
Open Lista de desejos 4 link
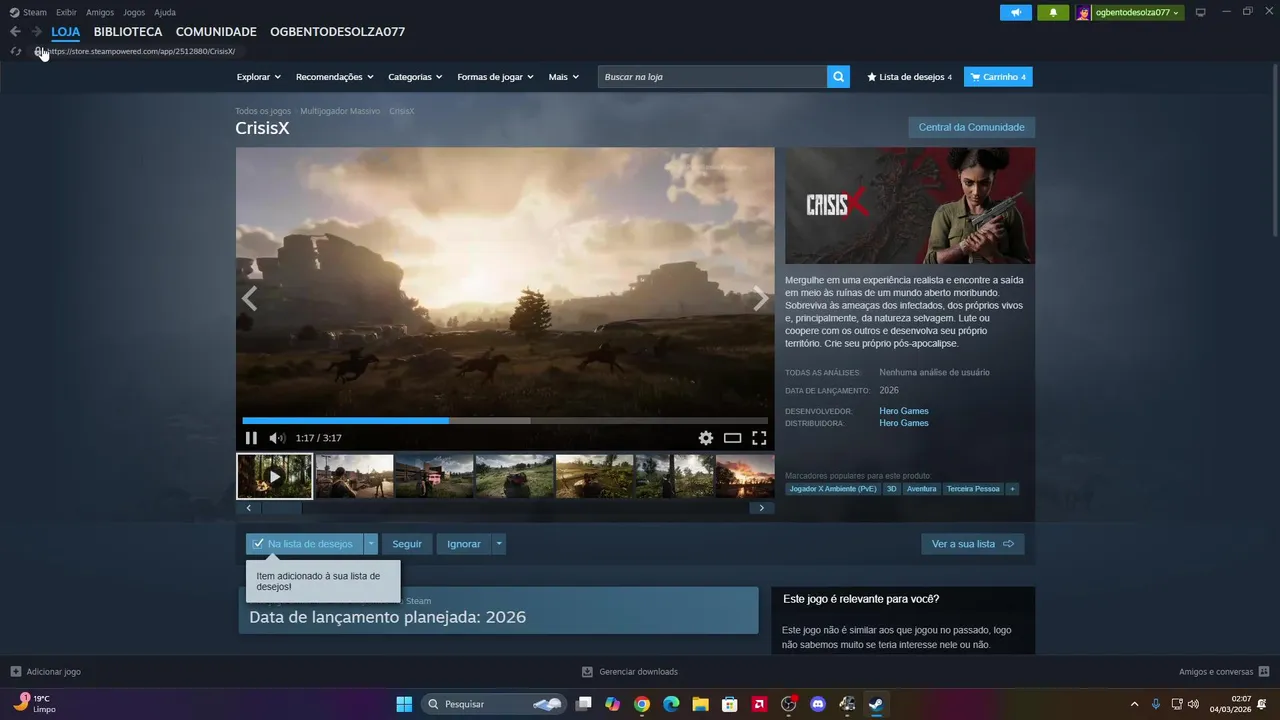pyautogui.click(x=909, y=77)
